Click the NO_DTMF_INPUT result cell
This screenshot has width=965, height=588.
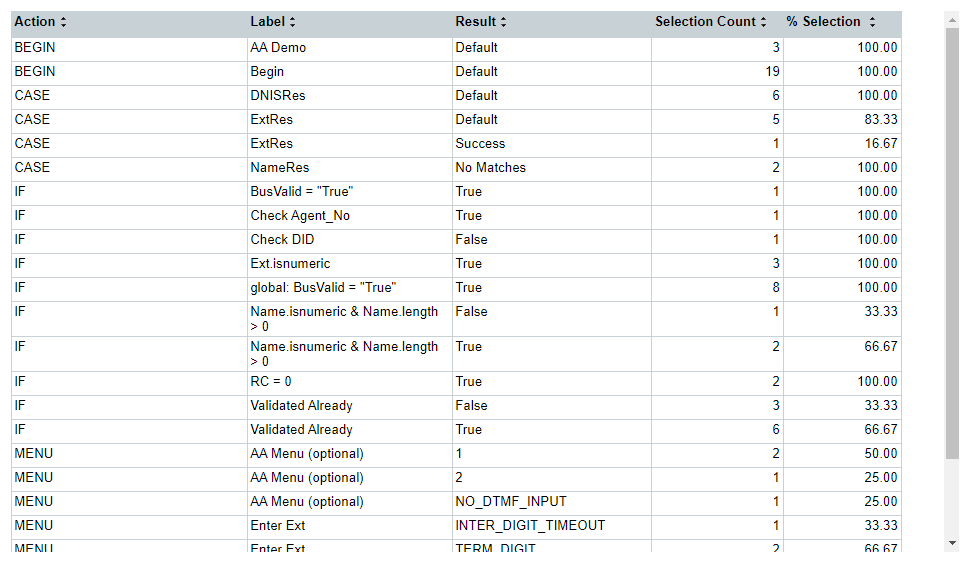tap(551, 502)
